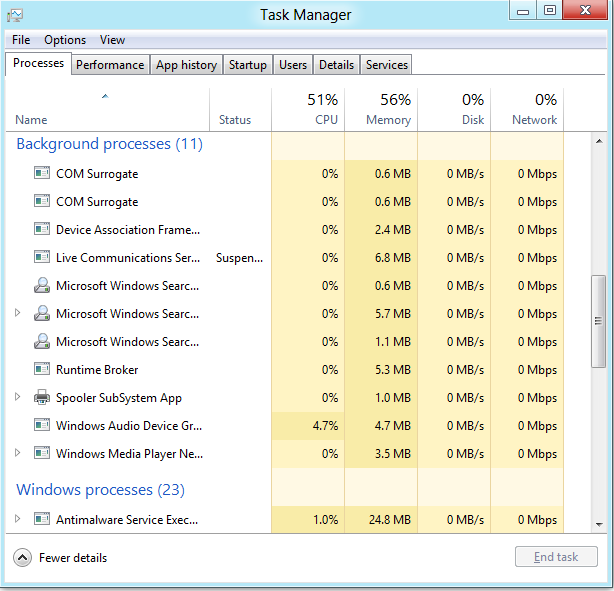This screenshot has width=614, height=591.
Task: Click the Fewer details chevron icon
Action: pos(22,557)
